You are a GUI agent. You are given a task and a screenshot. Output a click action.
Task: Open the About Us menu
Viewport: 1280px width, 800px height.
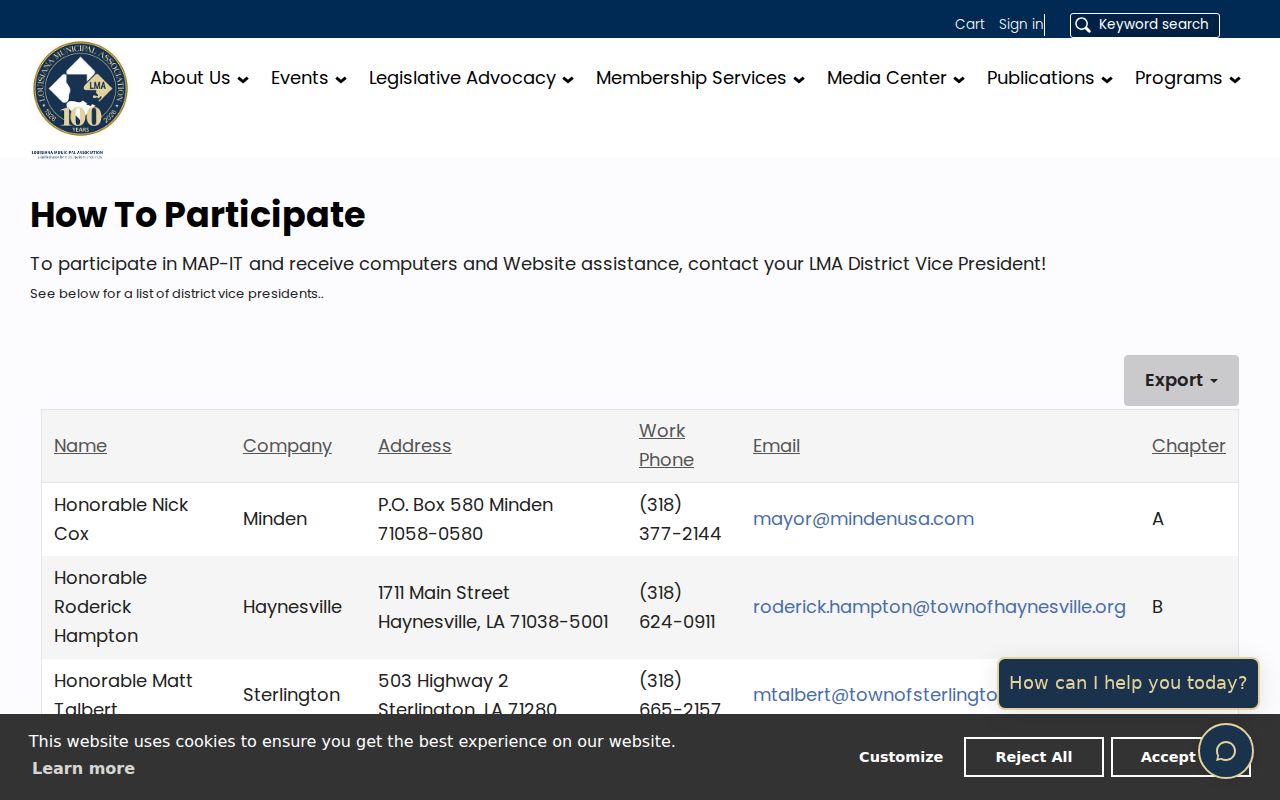coord(199,78)
